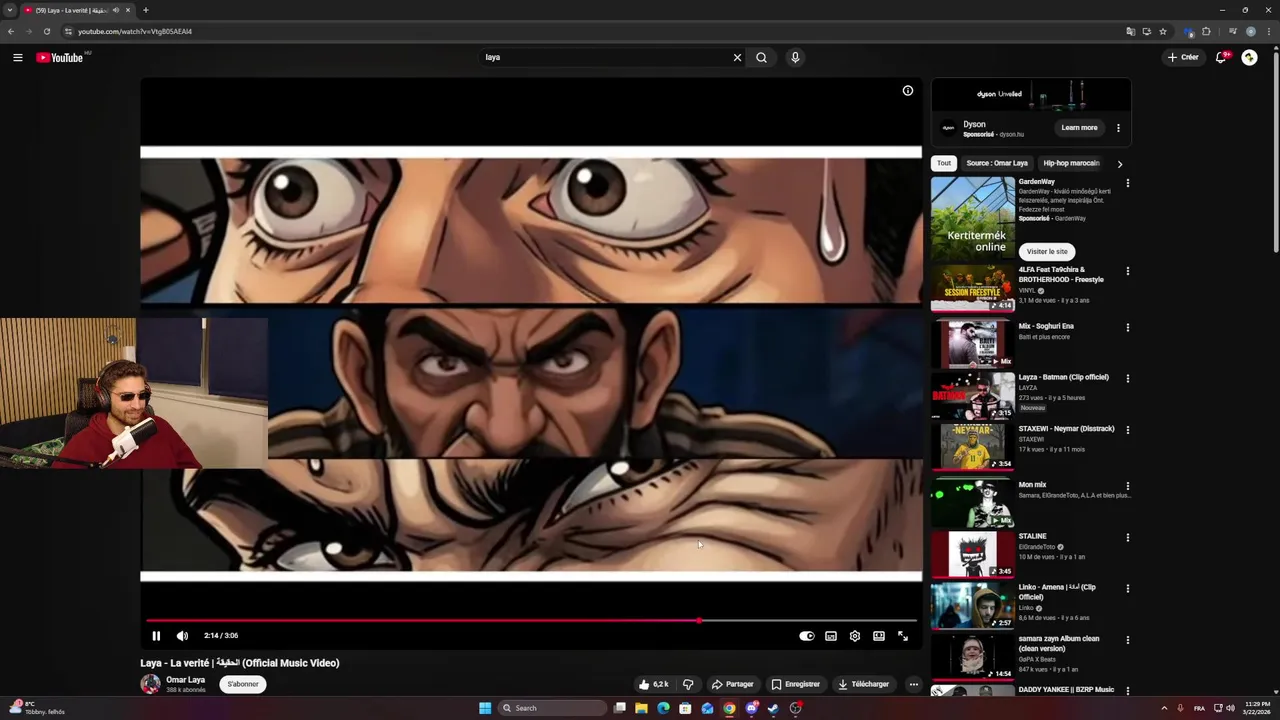Submit search with the magnifier icon
Screen dimensions: 1280x720
coord(761,57)
